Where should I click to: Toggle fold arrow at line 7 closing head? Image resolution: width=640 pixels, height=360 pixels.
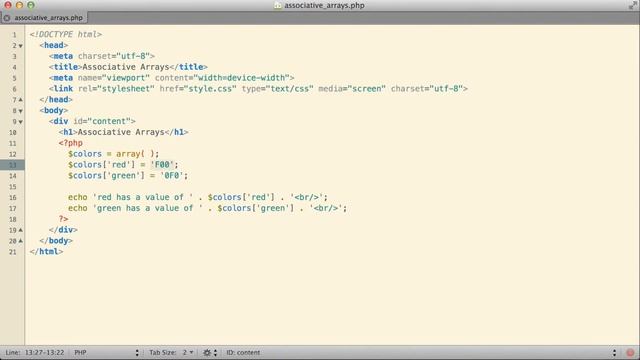20,100
